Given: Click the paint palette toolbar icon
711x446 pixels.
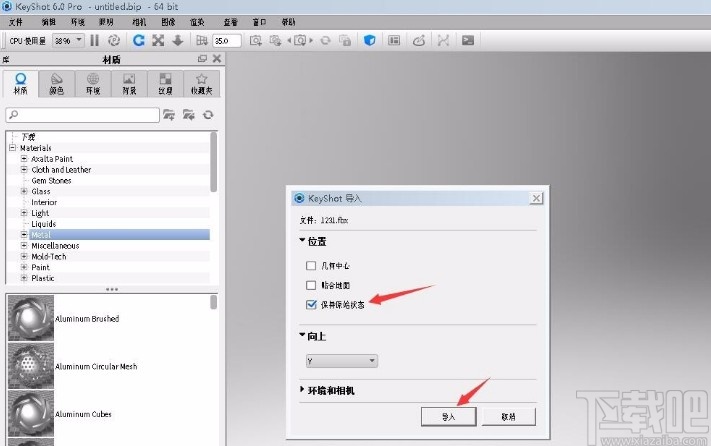Looking at the screenshot, I should (x=419, y=40).
